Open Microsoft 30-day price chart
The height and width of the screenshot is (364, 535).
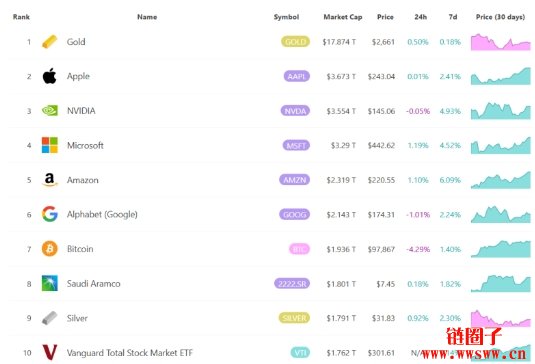(x=501, y=145)
